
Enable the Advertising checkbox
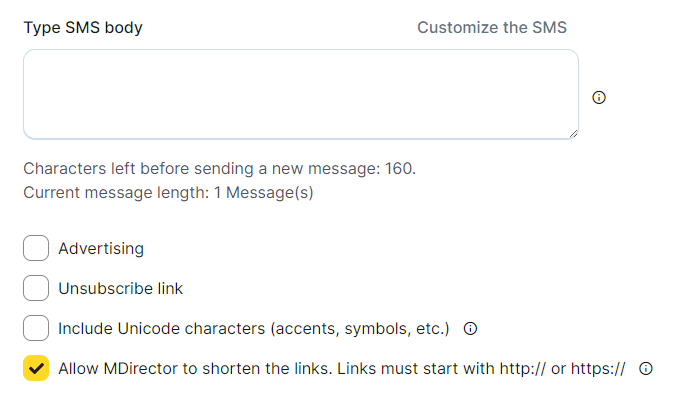click(x=36, y=248)
